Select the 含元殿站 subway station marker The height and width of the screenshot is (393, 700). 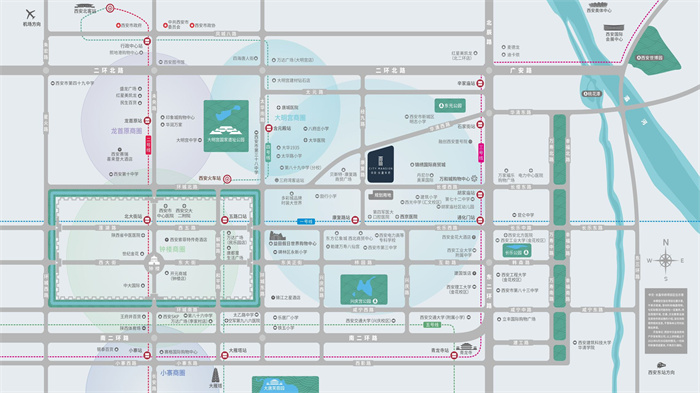(269, 129)
